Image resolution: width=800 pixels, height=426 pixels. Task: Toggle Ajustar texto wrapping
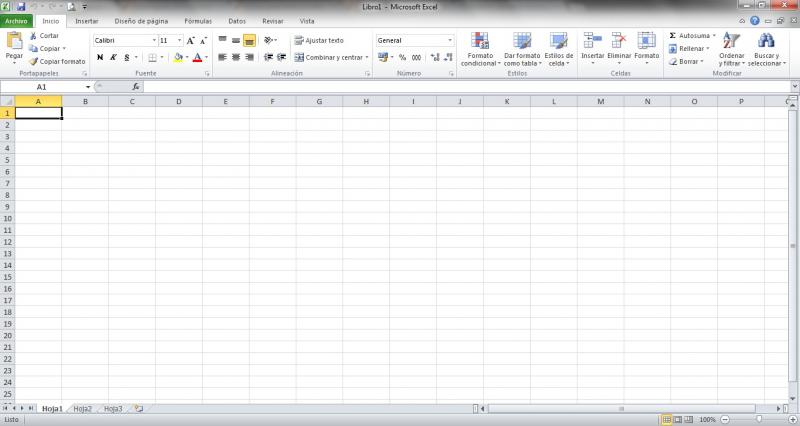coord(318,40)
